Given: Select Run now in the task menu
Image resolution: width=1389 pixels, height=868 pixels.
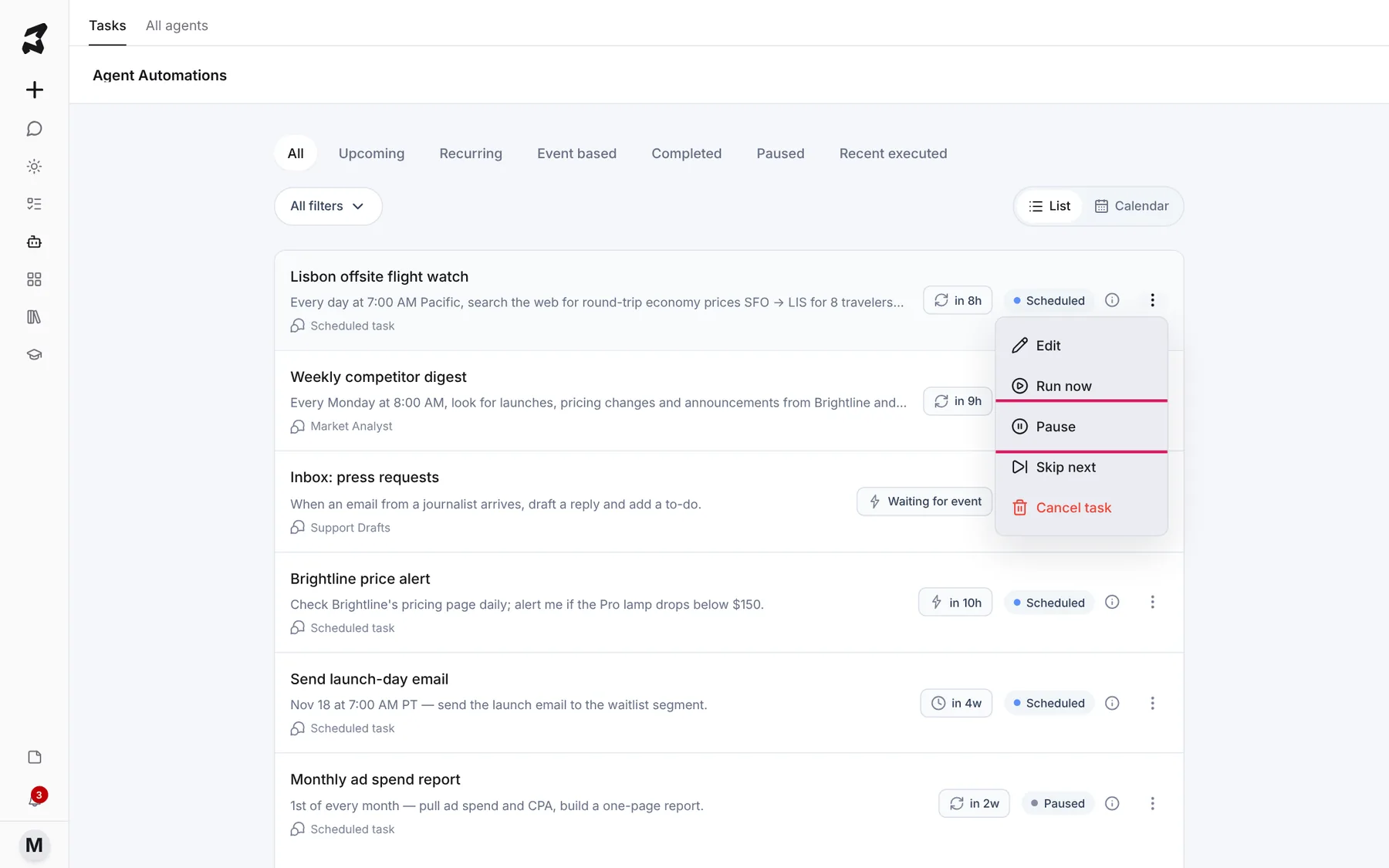Looking at the screenshot, I should (x=1081, y=386).
